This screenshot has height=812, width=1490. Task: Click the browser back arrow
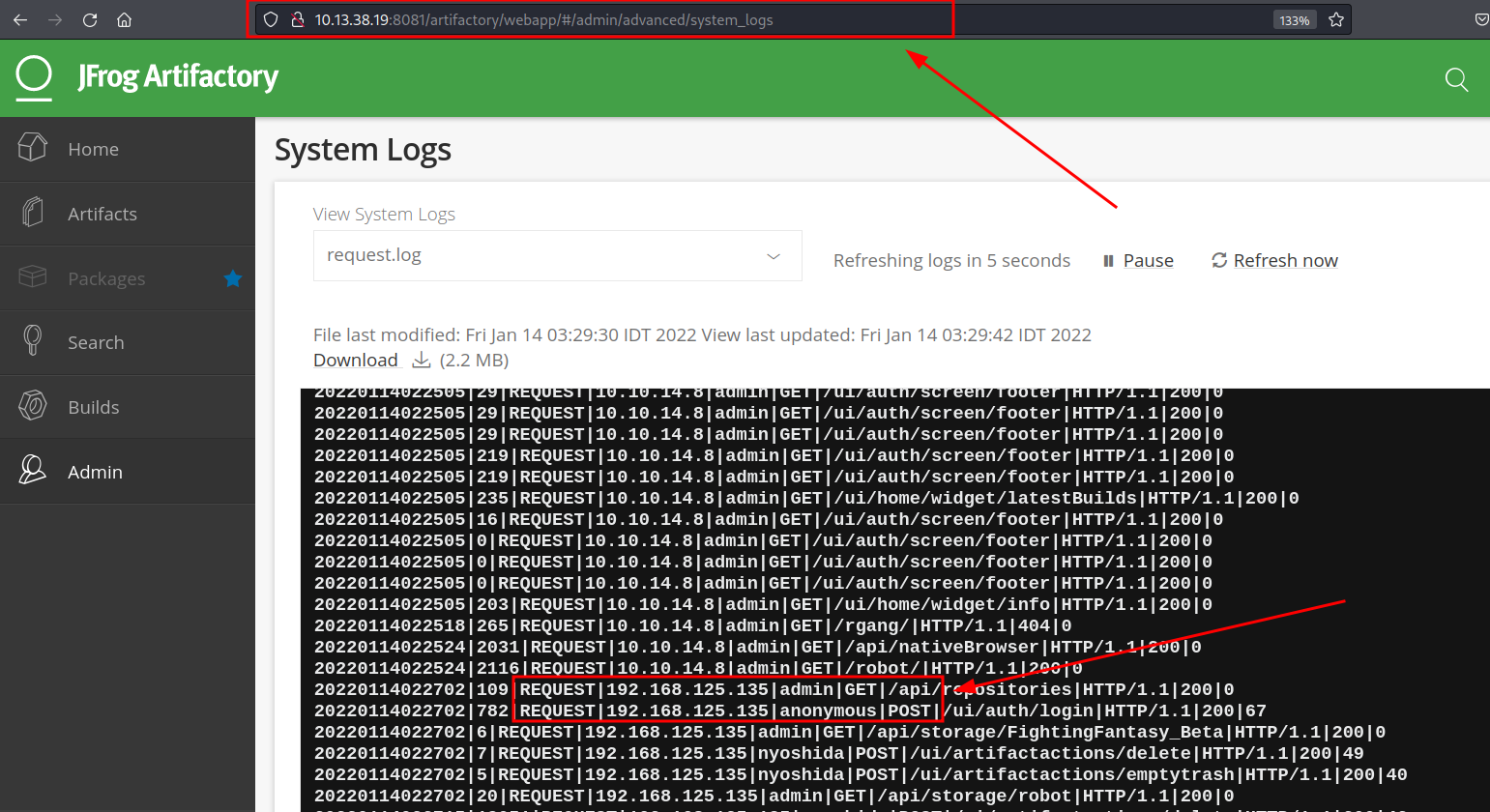point(20,19)
